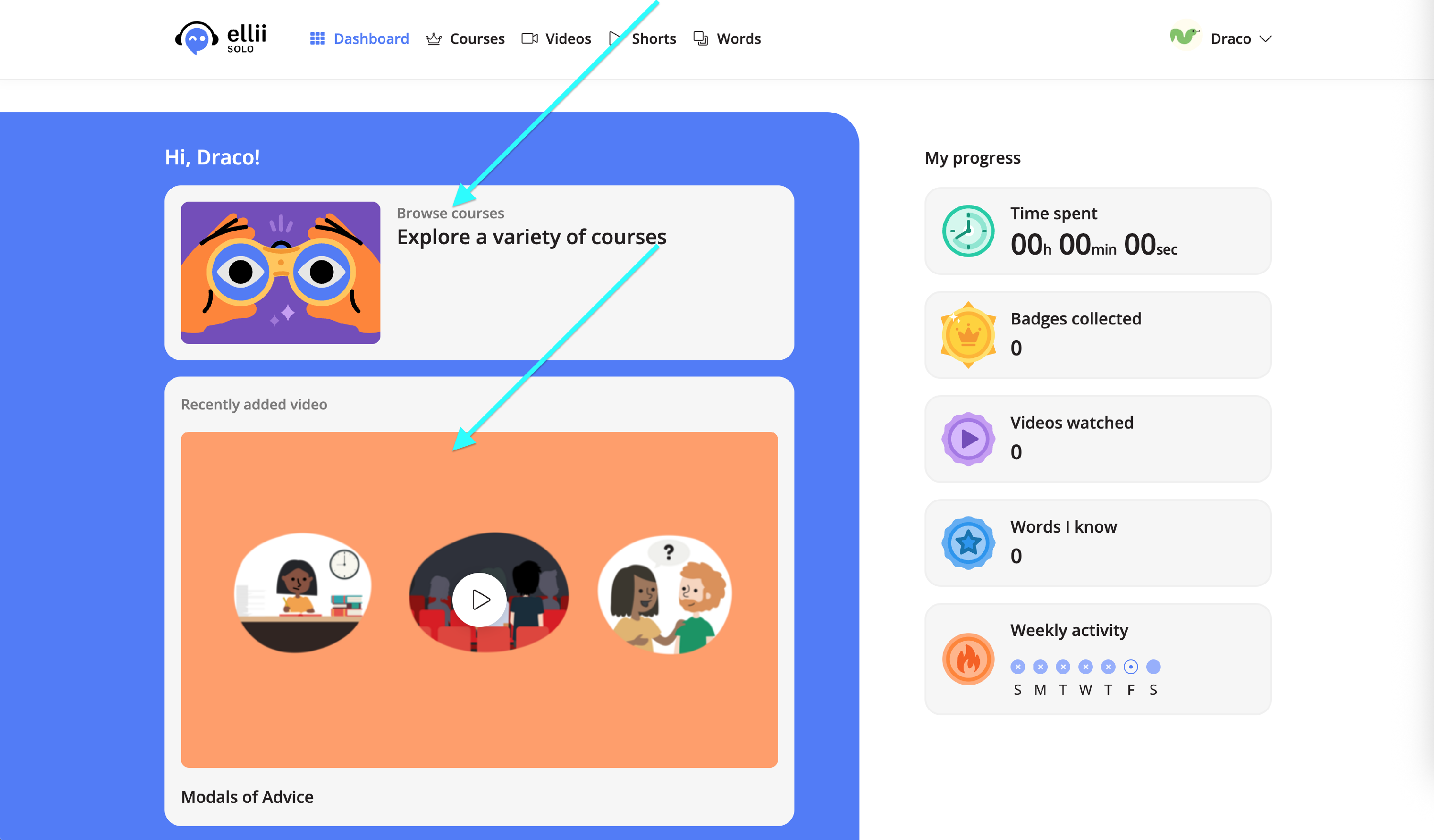This screenshot has height=840, width=1434.
Task: Click the Weekly activity flame icon
Action: pos(967,659)
